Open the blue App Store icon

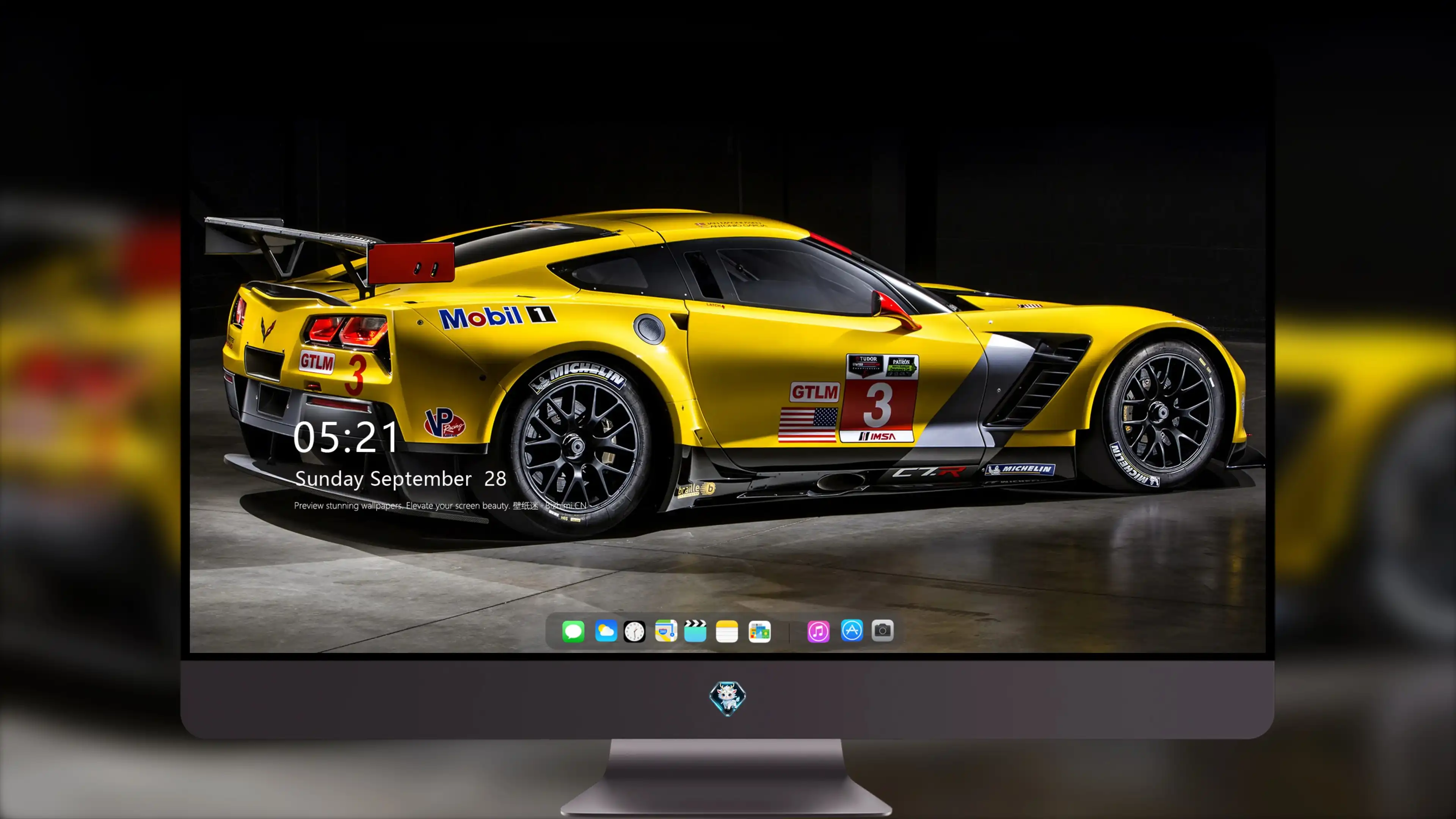pyautogui.click(x=852, y=631)
